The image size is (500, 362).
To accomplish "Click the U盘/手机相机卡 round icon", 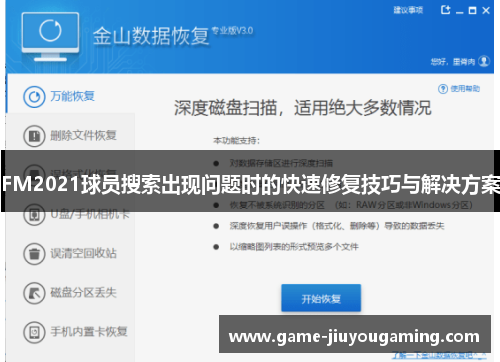I will click(x=34, y=215).
